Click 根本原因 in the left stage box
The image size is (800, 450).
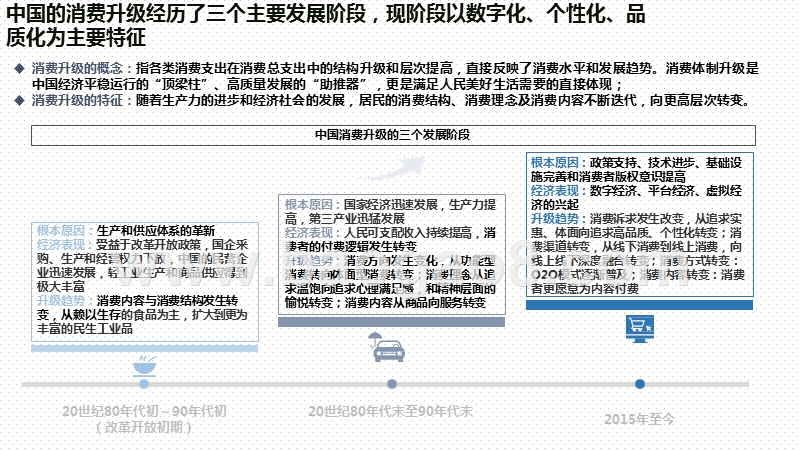tap(60, 231)
